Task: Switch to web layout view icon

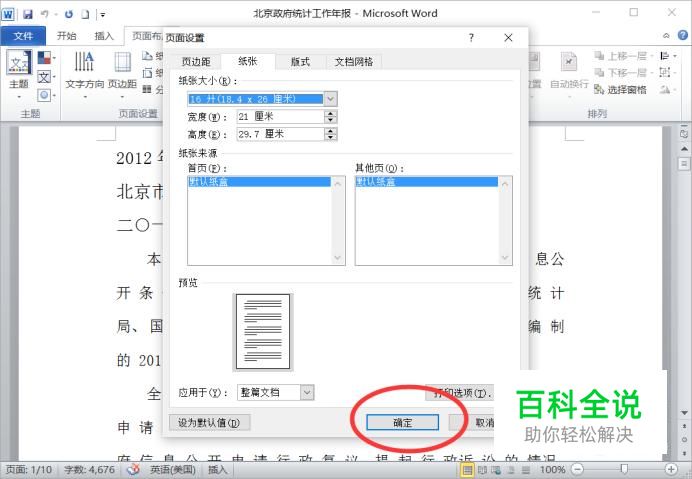Action: tap(496, 470)
